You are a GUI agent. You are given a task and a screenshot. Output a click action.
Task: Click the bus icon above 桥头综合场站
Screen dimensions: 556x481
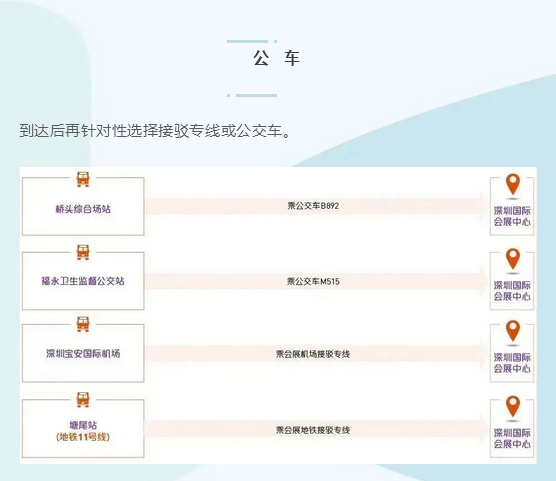[x=83, y=179]
